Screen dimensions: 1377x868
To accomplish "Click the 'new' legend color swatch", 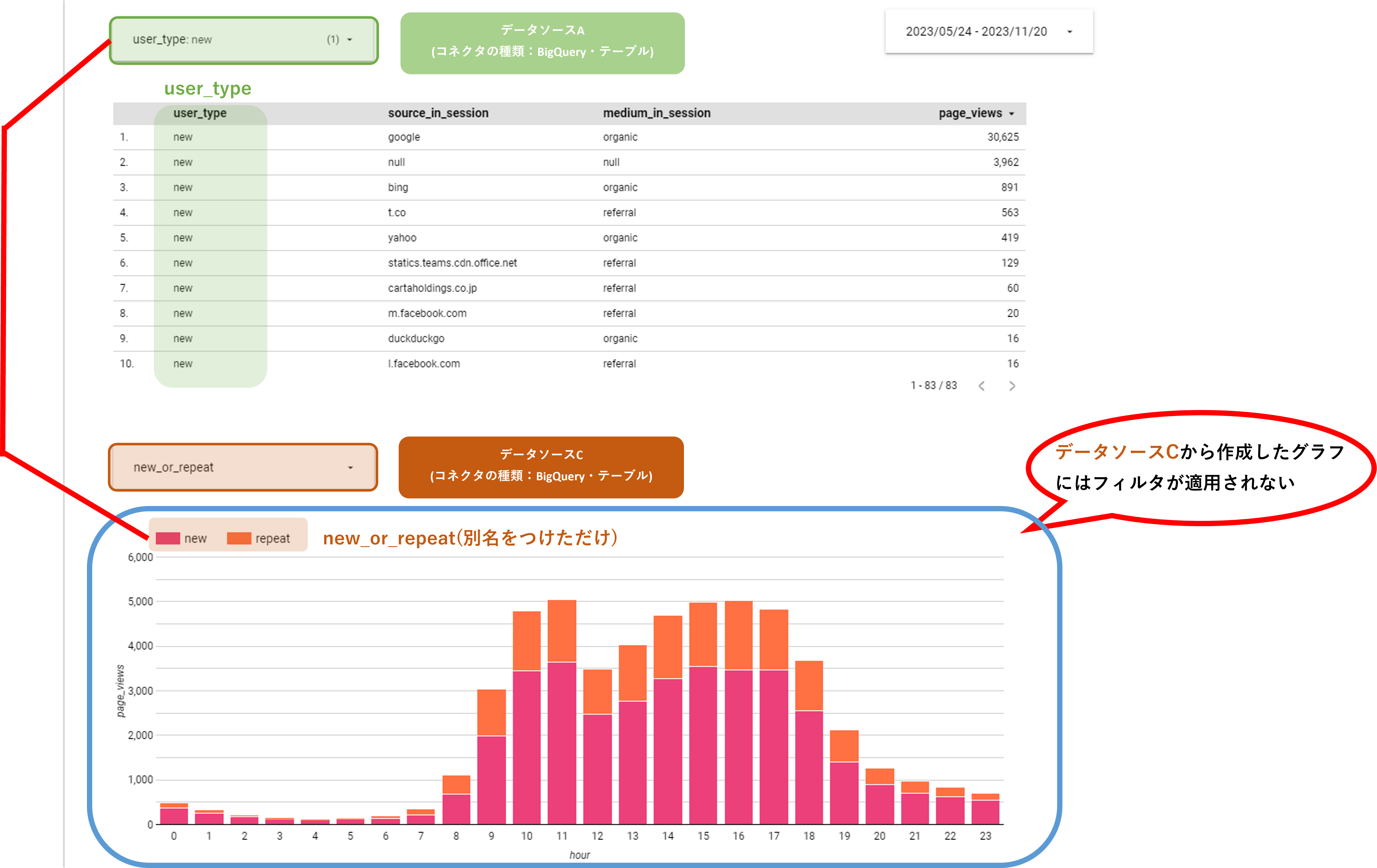I will [x=168, y=538].
